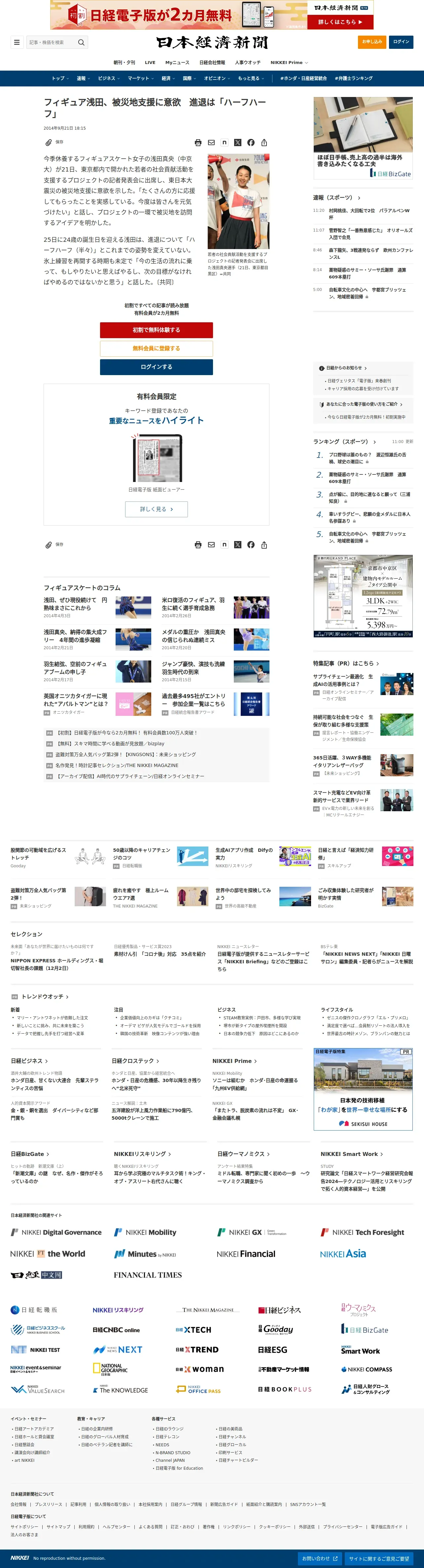The image size is (424, 1568).
Task: Print using the lower printer icon
Action: (x=198, y=545)
